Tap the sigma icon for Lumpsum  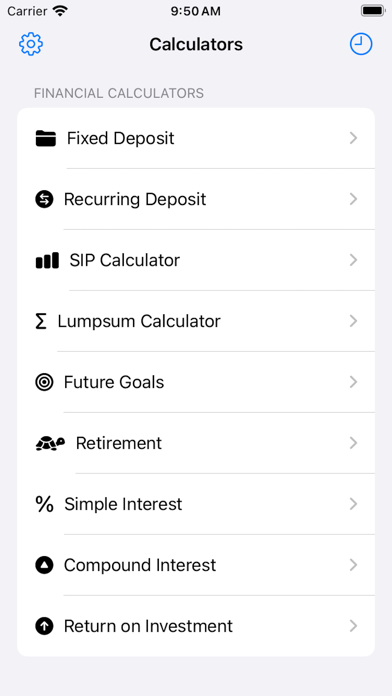tap(41, 321)
